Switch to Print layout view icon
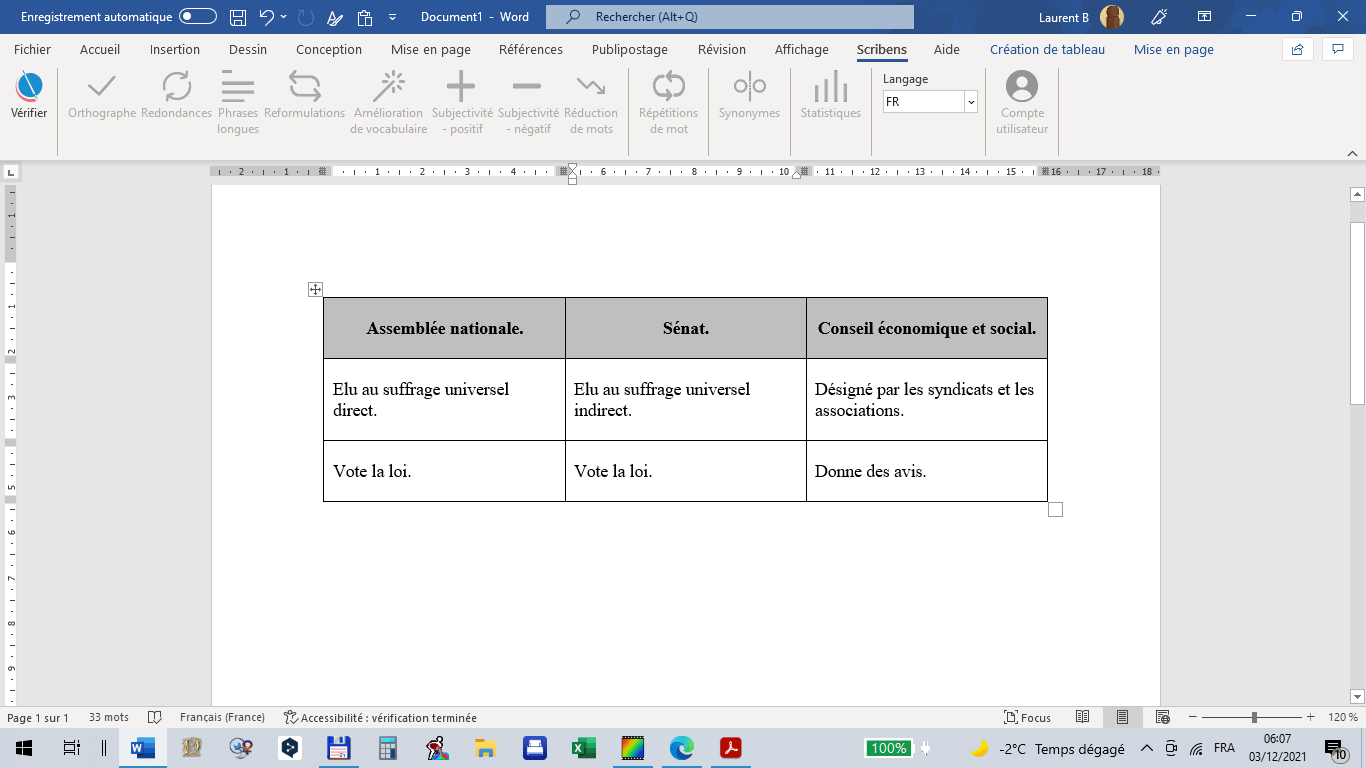 [1122, 717]
